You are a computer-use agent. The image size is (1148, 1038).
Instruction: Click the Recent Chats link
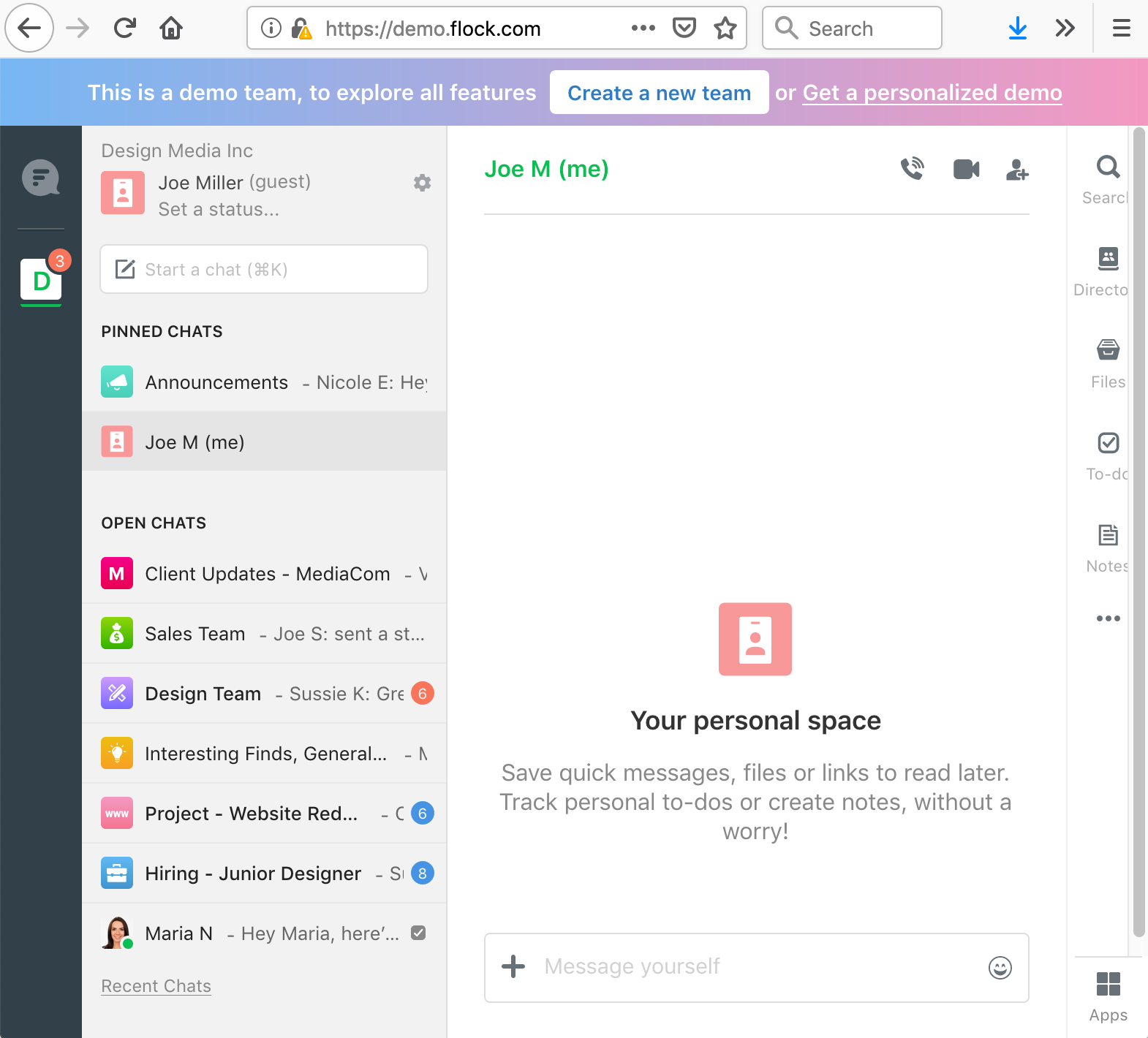click(156, 986)
